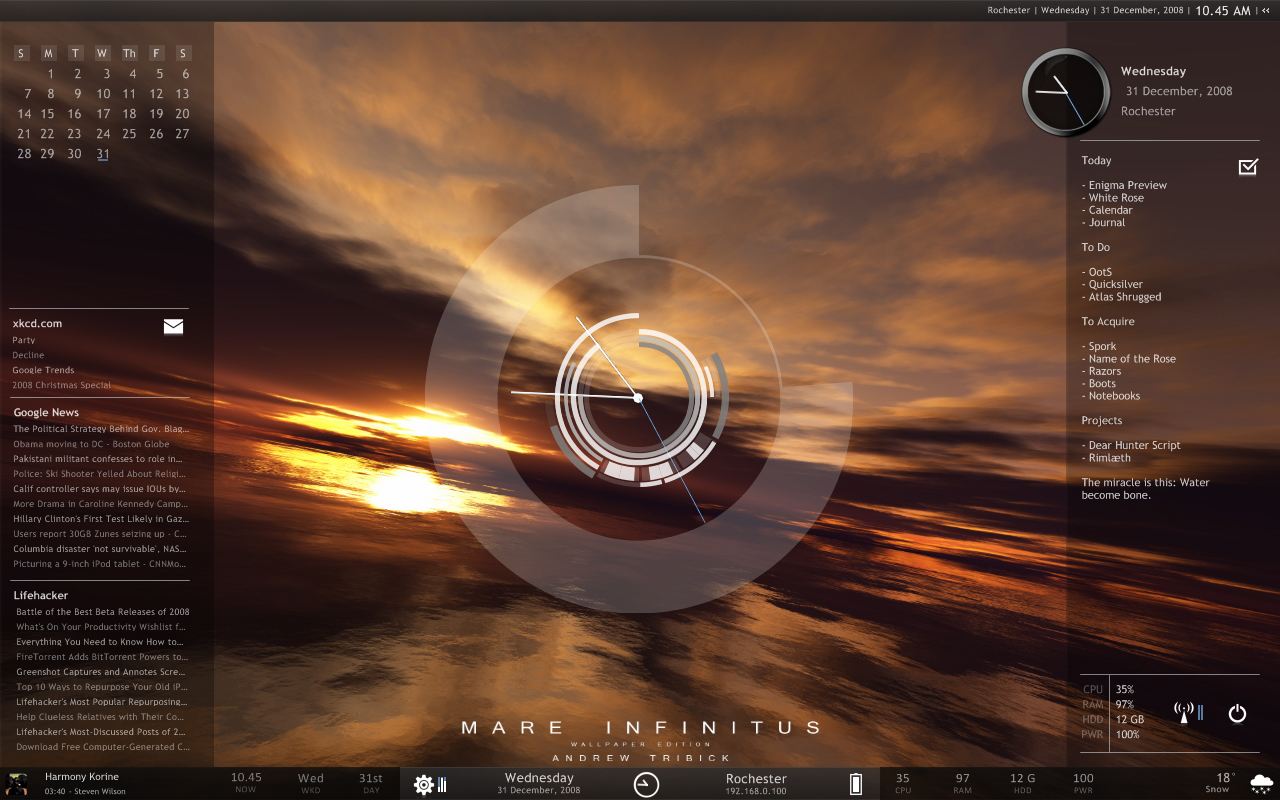This screenshot has height=800, width=1280.
Task: Click 'Enigma Preview' in the Today list
Action: (1127, 185)
